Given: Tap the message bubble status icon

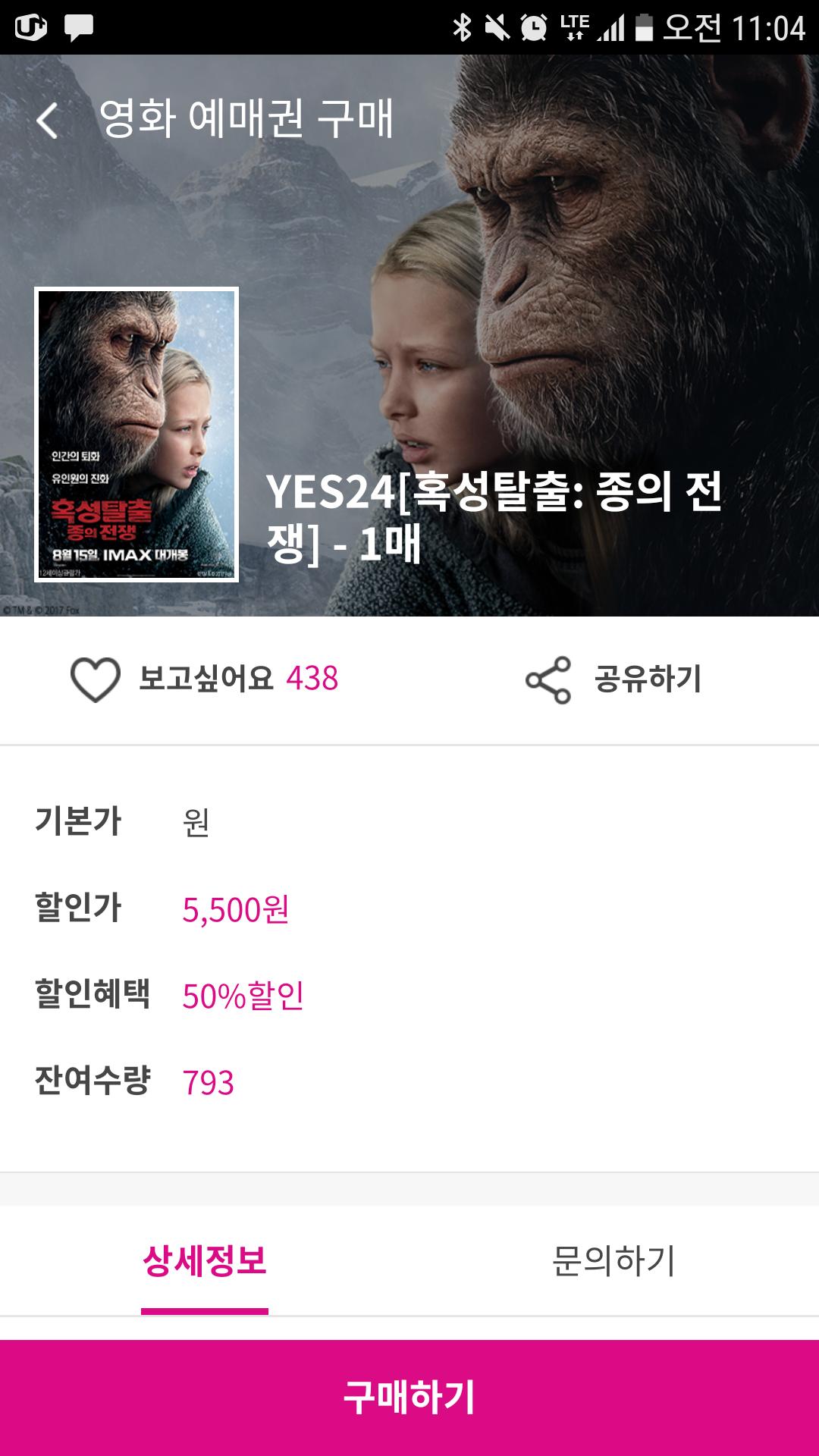Looking at the screenshot, I should pos(79,28).
